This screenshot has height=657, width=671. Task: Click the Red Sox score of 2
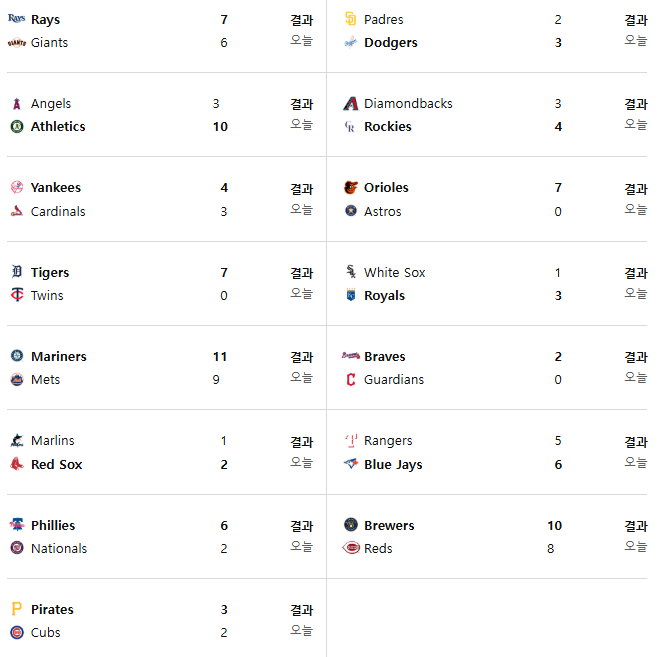pos(224,464)
